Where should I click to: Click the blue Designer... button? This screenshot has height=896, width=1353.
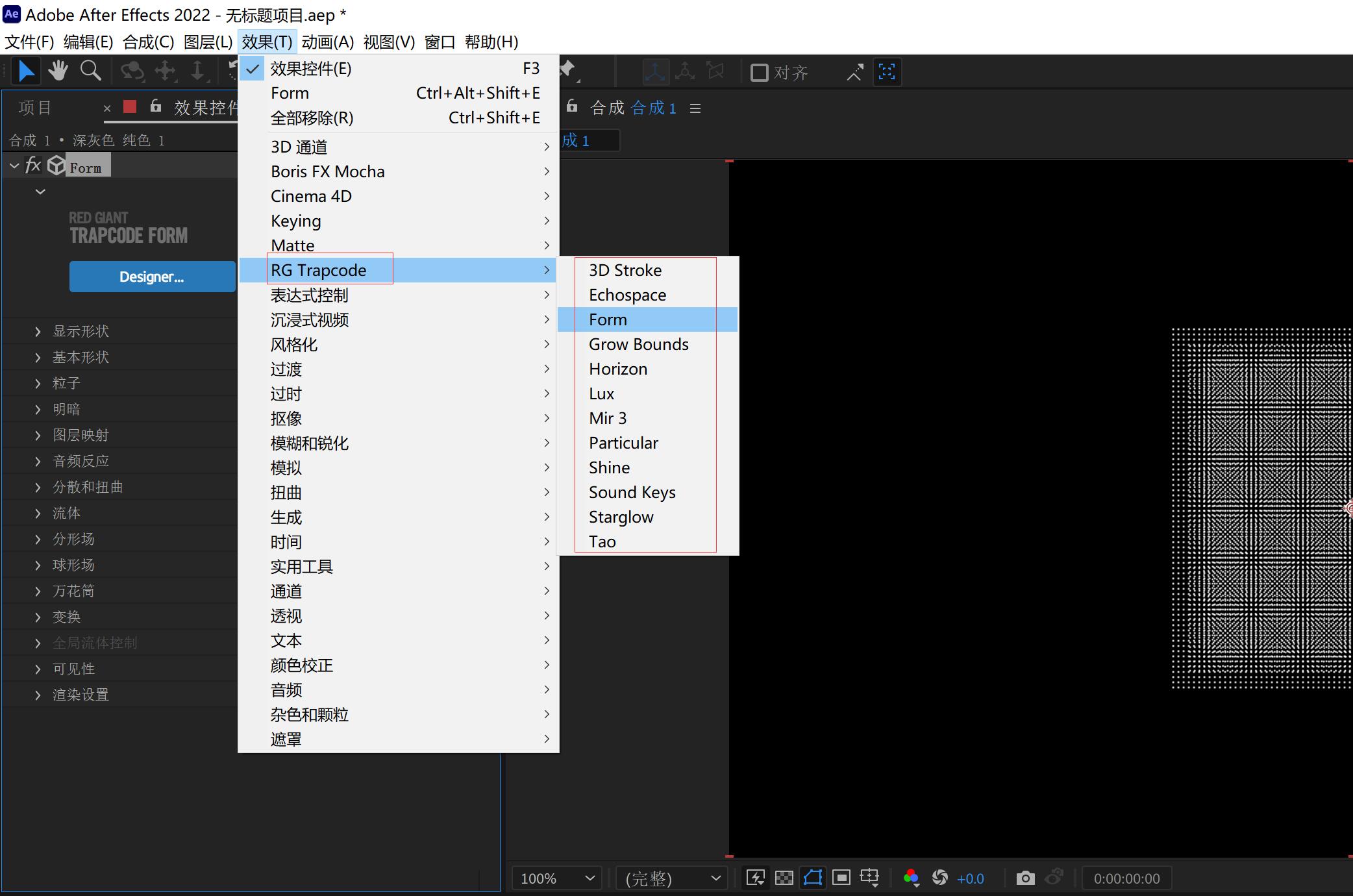pos(152,277)
